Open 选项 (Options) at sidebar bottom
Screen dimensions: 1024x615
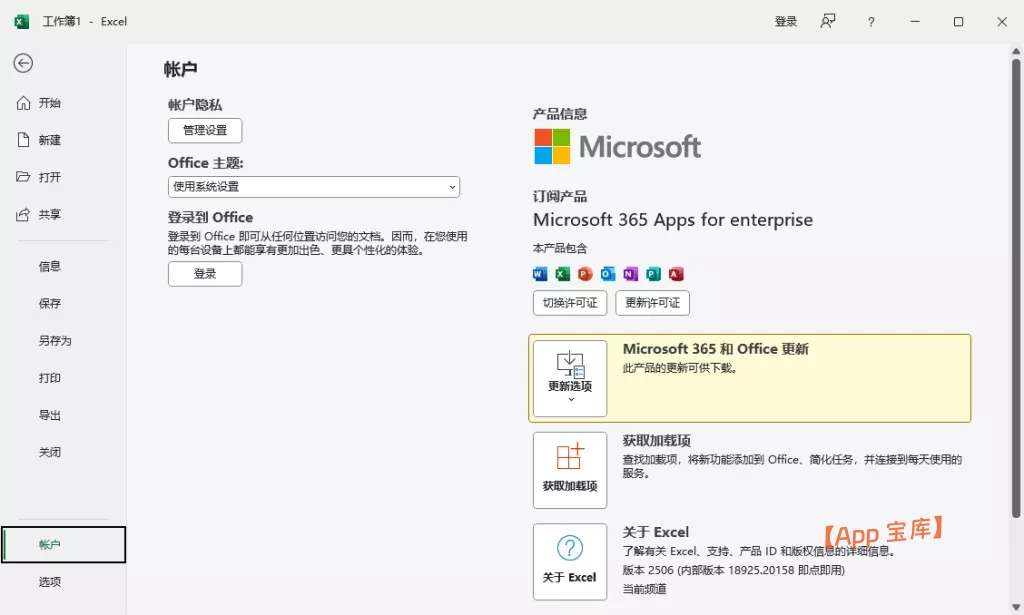(50, 582)
